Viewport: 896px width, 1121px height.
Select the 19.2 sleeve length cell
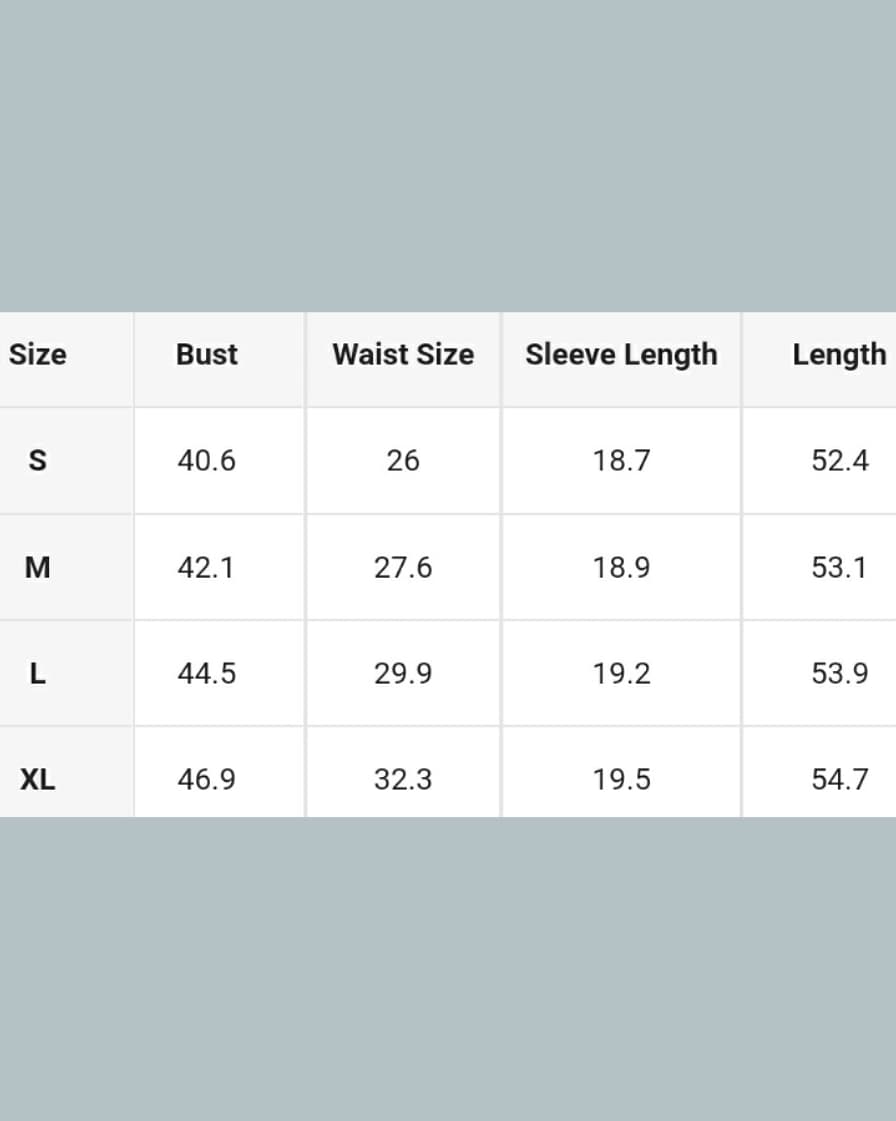click(x=621, y=674)
